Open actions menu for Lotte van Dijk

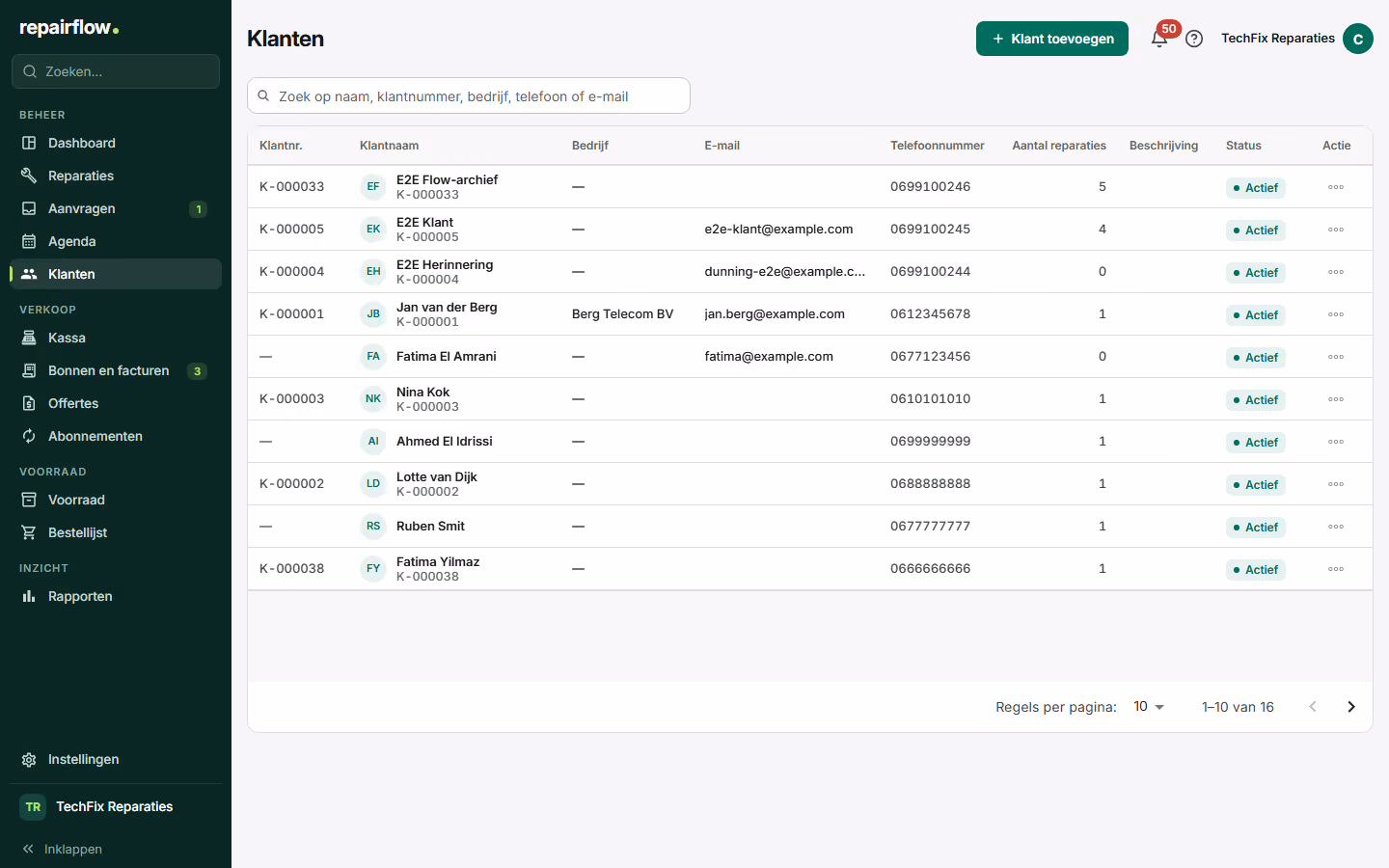1336,484
